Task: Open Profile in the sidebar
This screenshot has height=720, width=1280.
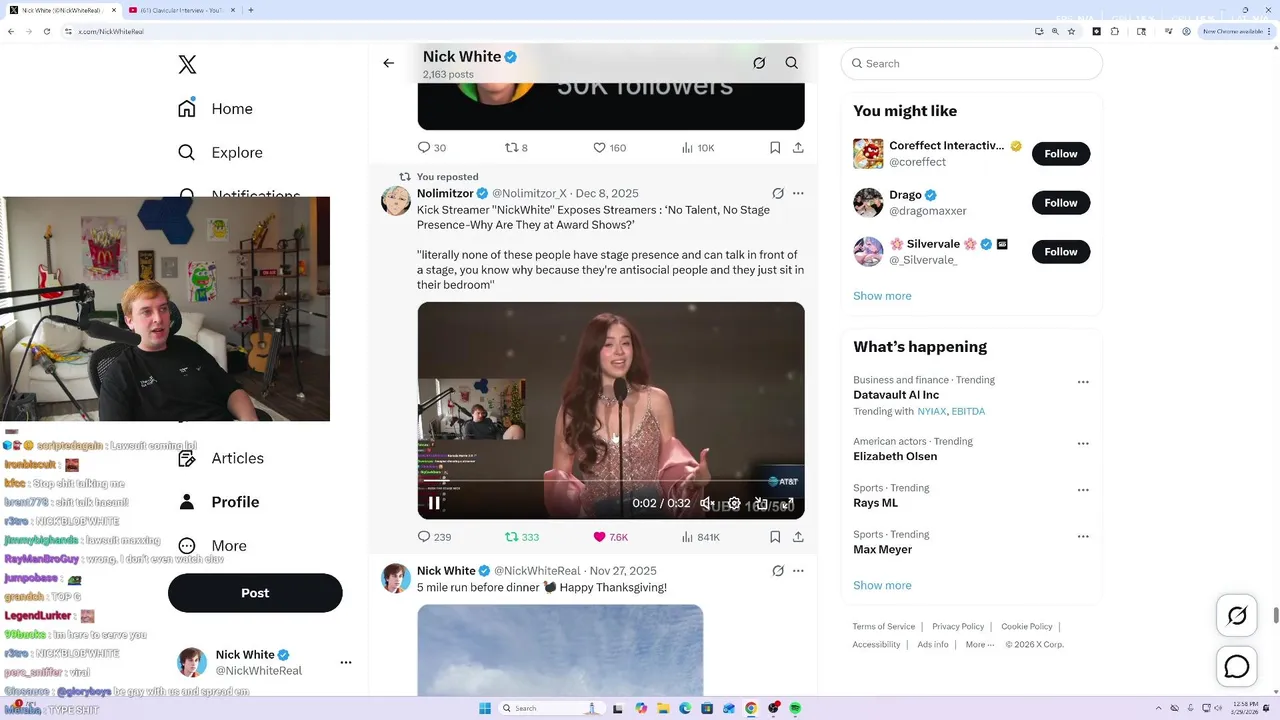Action: [x=218, y=502]
